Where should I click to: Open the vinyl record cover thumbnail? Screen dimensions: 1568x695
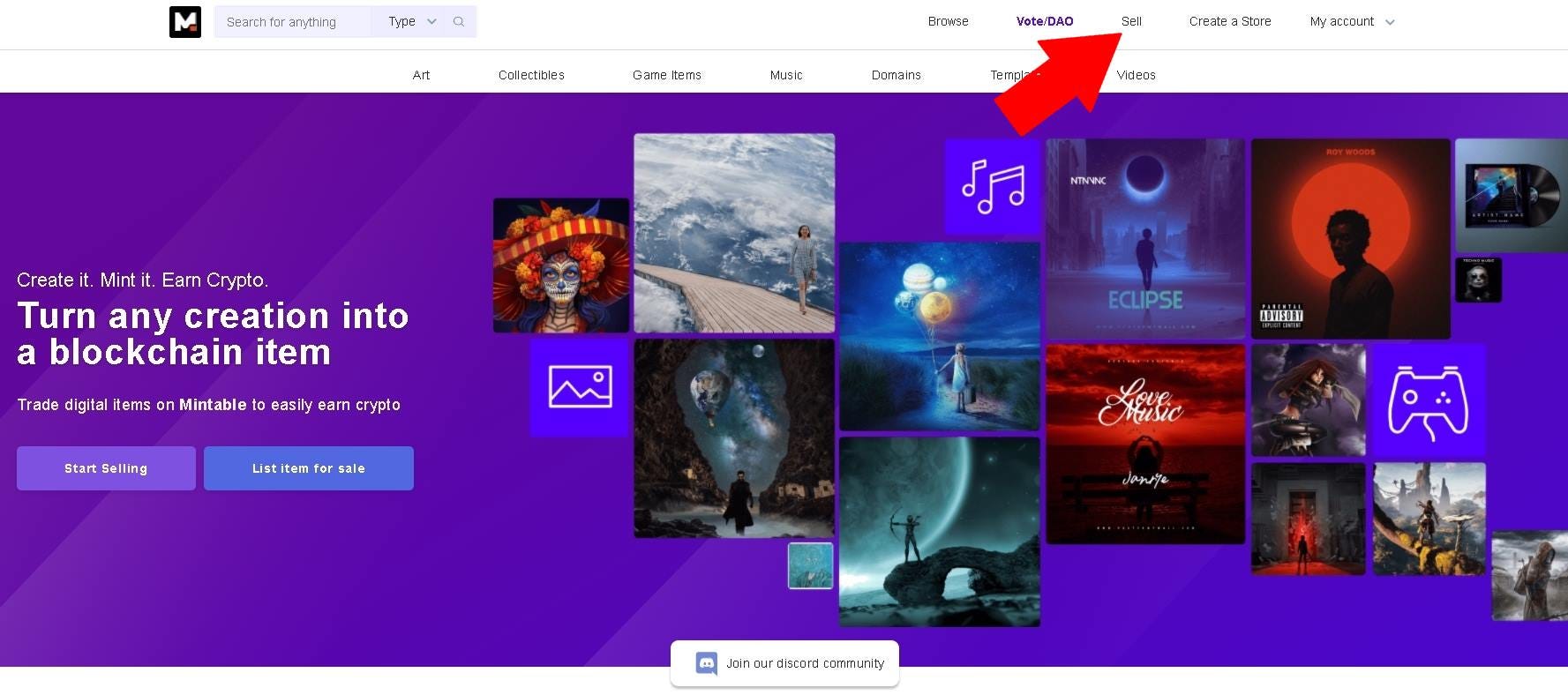(x=1512, y=196)
